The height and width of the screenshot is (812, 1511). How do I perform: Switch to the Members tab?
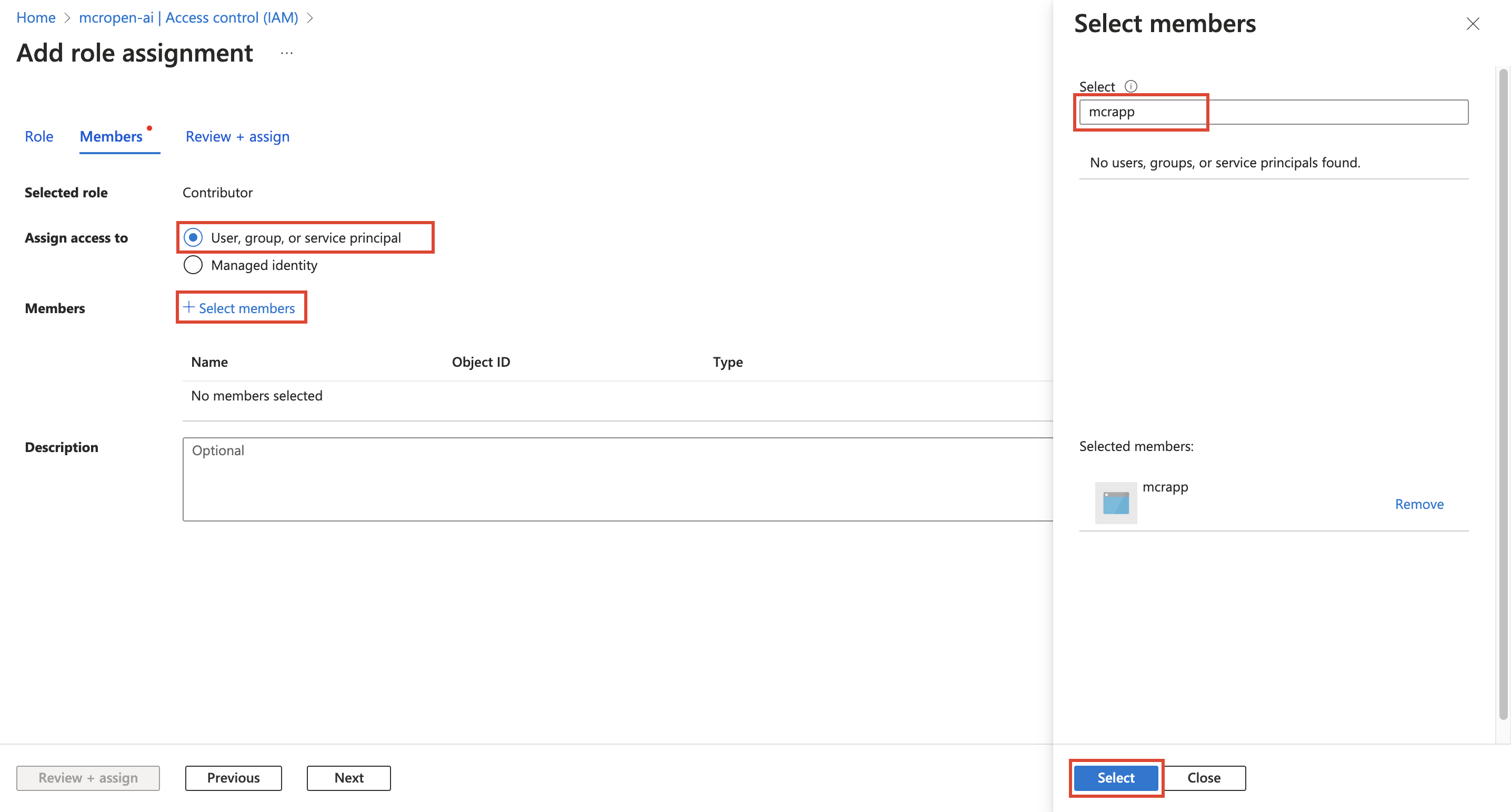click(x=111, y=137)
